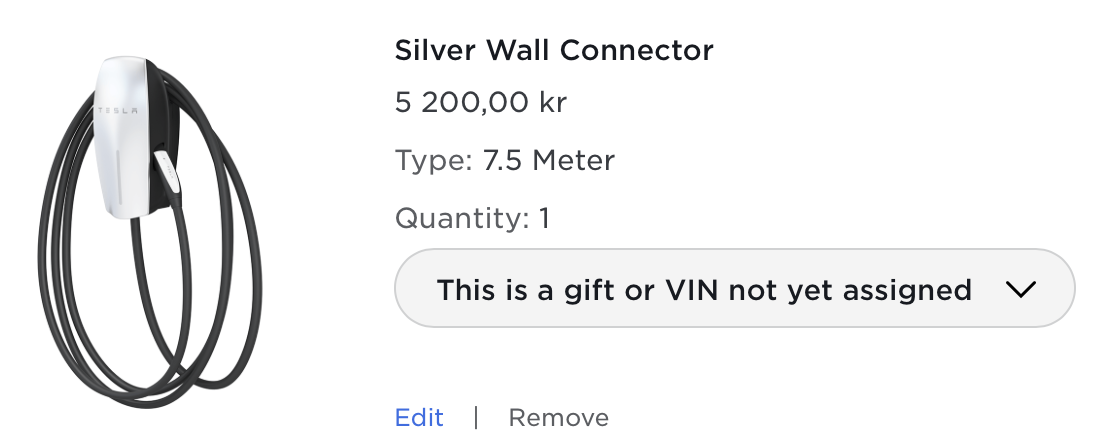Click the 'Quantity:' label
The height and width of the screenshot is (440, 1110).
461,217
